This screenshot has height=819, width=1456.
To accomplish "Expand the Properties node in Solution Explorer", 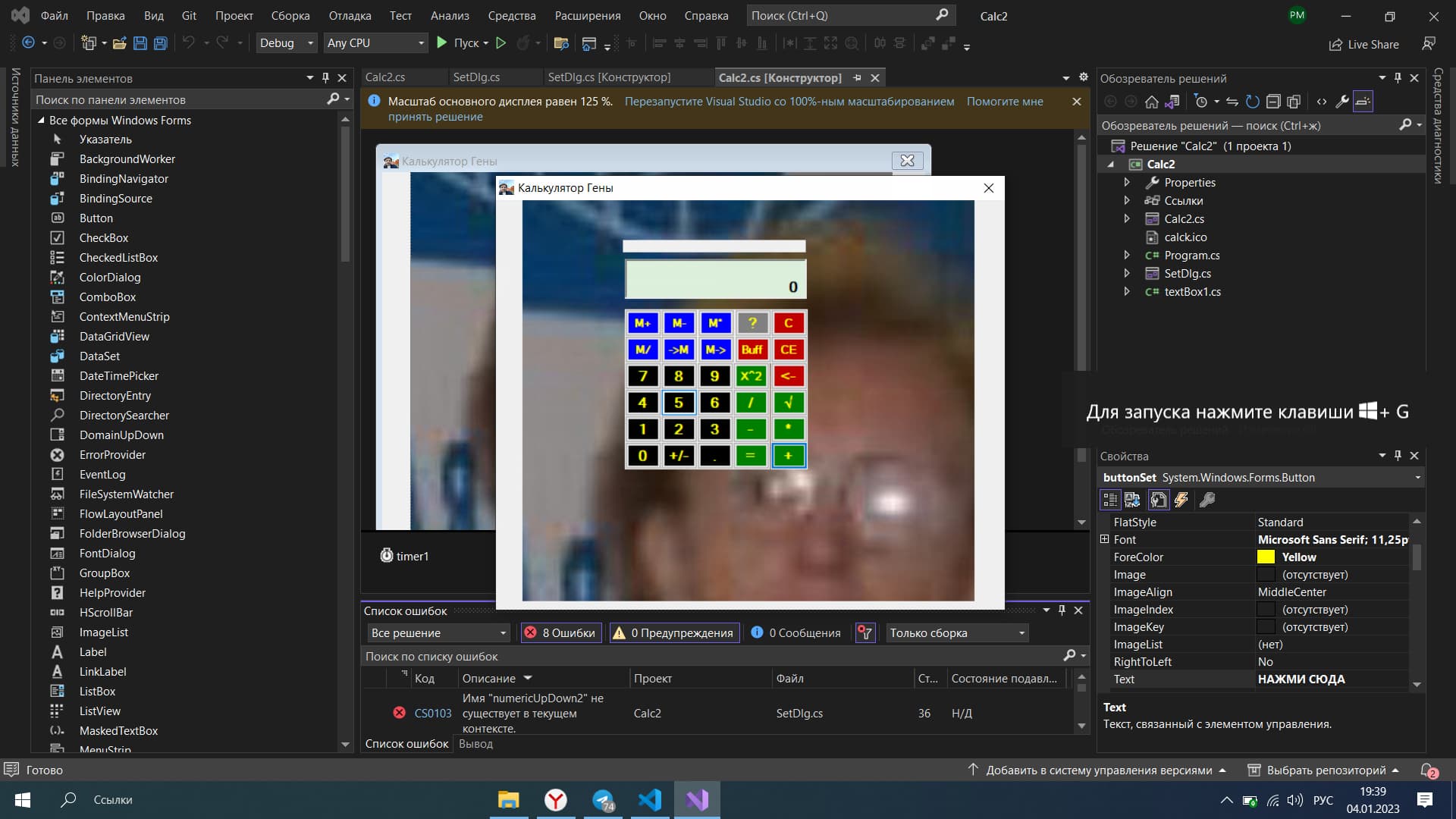I will [1127, 183].
